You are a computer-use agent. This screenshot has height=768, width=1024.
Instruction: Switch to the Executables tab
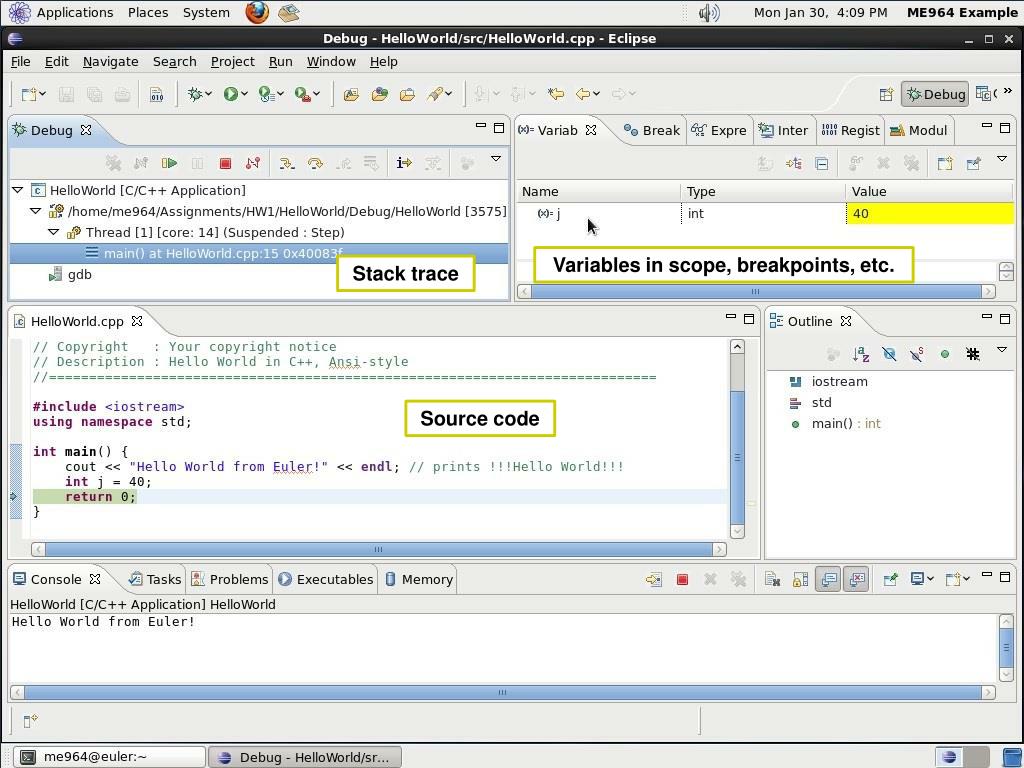(325, 579)
